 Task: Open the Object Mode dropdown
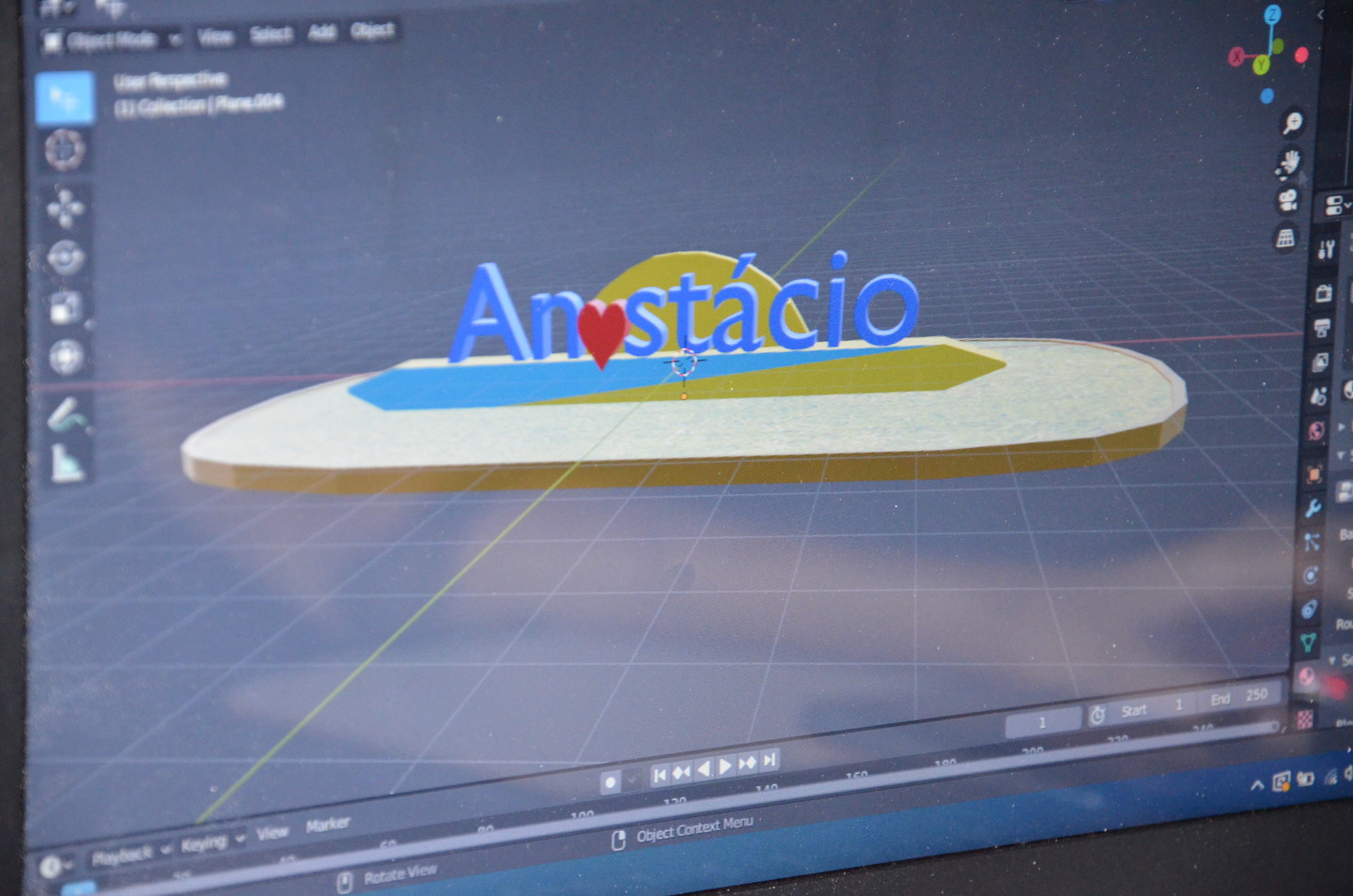point(111,40)
